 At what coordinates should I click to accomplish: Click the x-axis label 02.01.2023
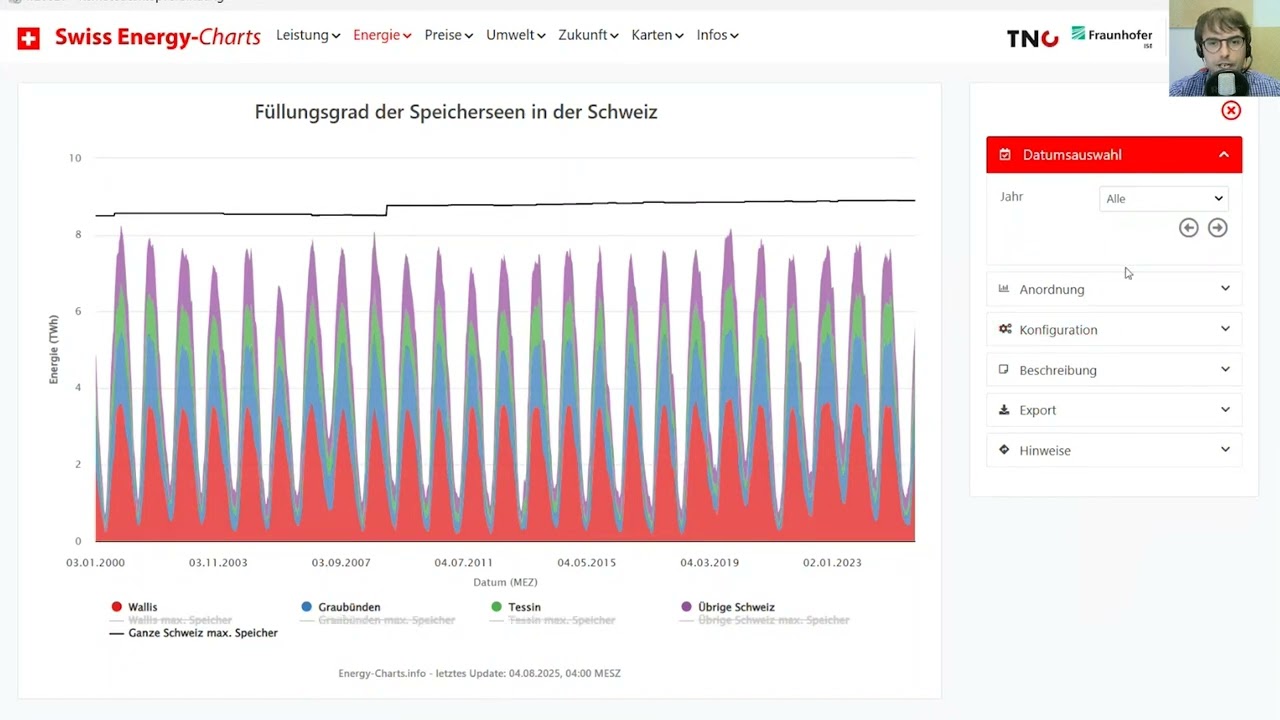coord(832,563)
